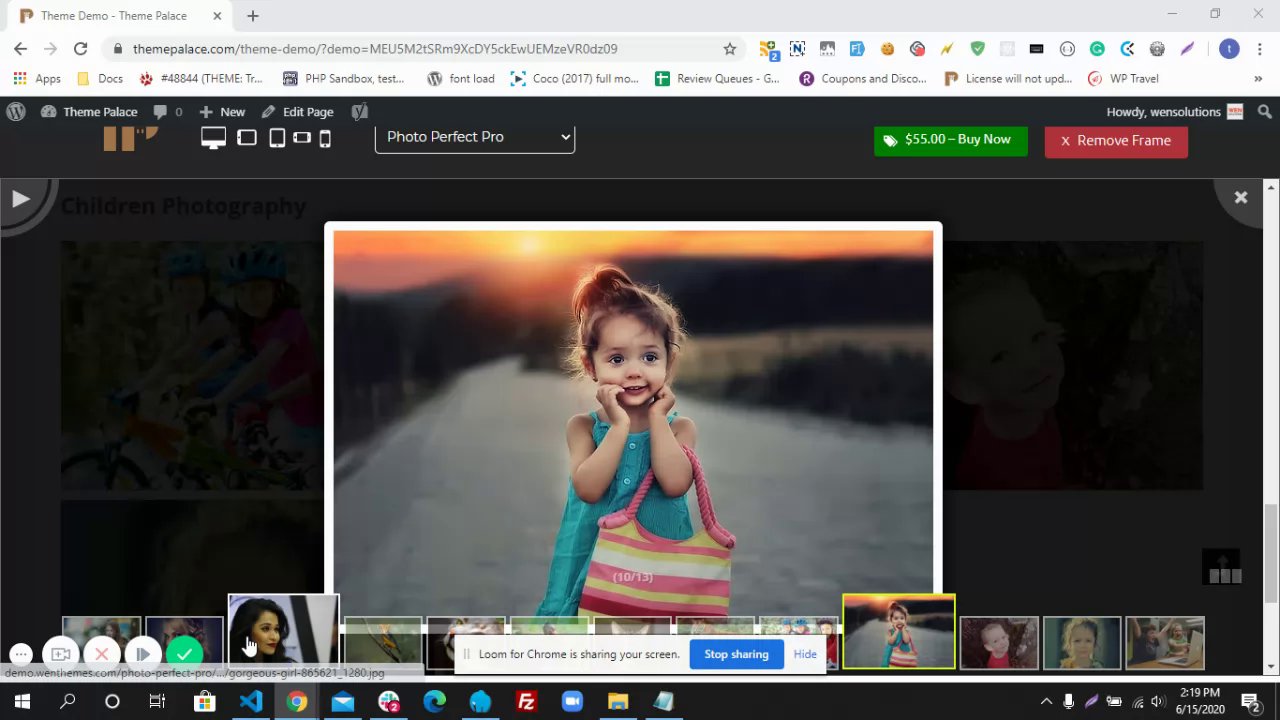The height and width of the screenshot is (720, 1280).
Task: Start the lightbox slideshow play button
Action: point(20,199)
